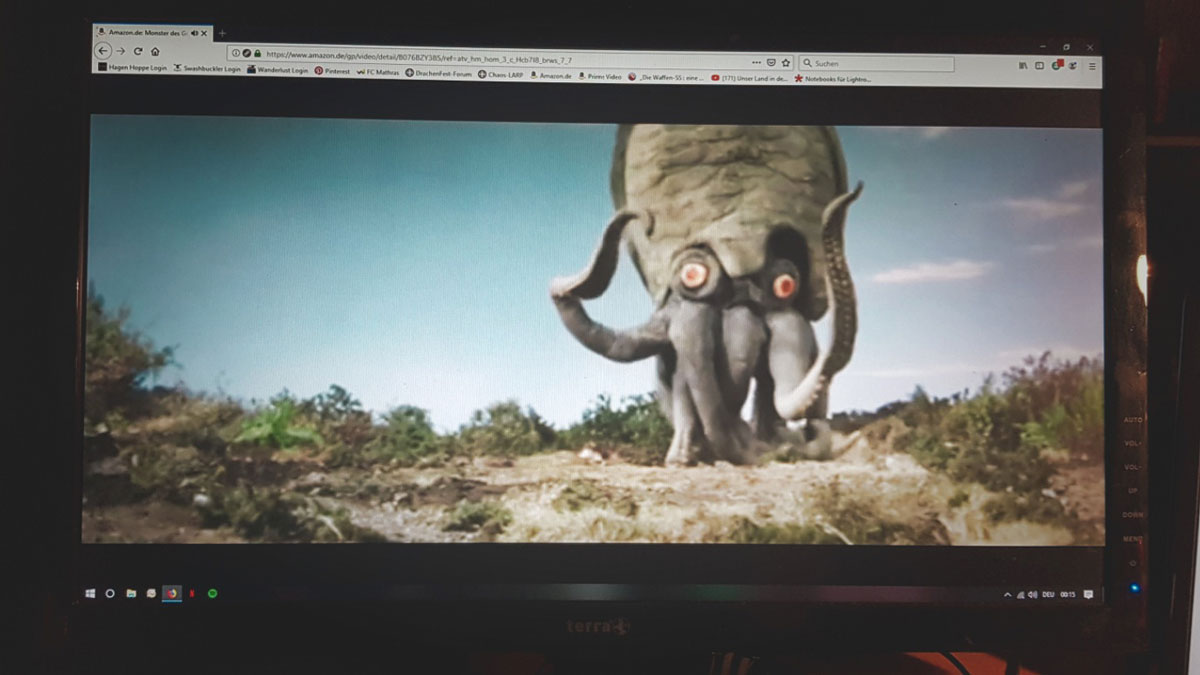Show the sidebar panel
Viewport: 1200px width, 675px height.
pyautogui.click(x=1039, y=65)
